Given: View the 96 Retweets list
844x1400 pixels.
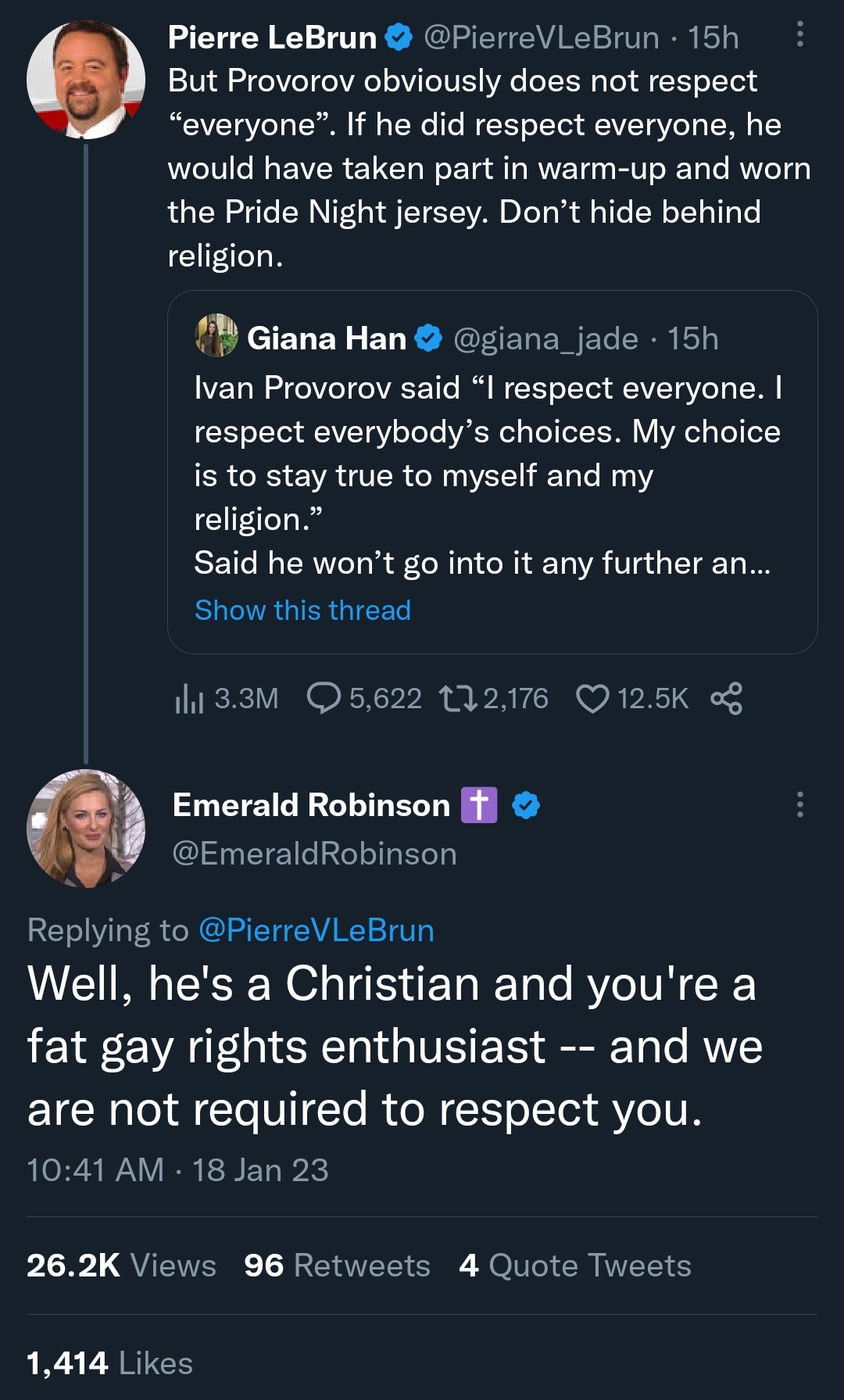Looking at the screenshot, I should 337,1266.
